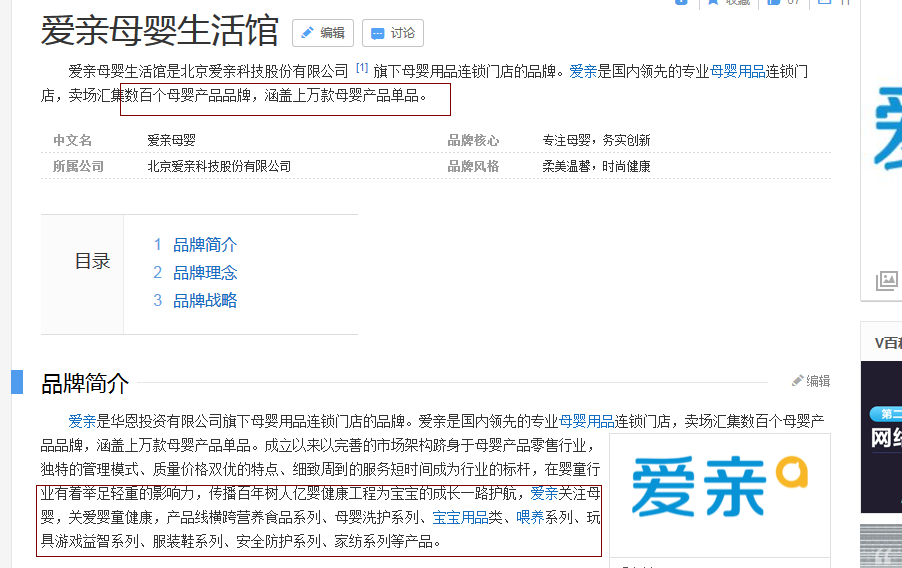The height and width of the screenshot is (568, 902).
Task: Open the 喂养 link
Action: pyautogui.click(x=530, y=517)
